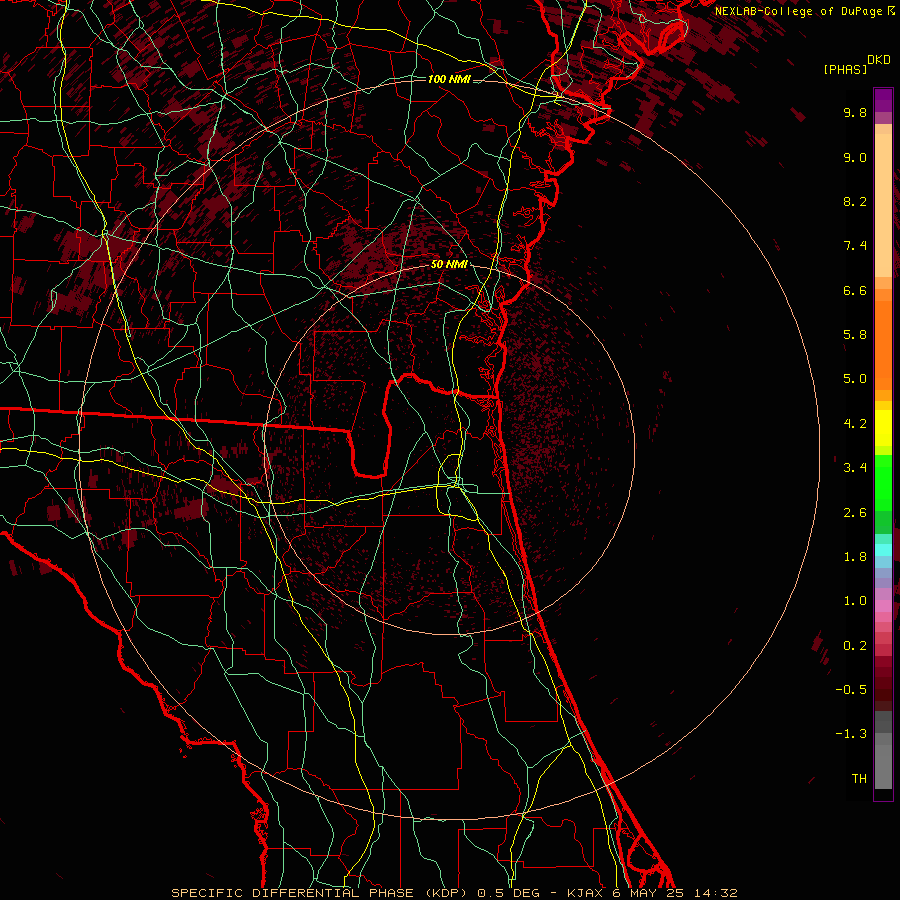Select the 6.6 value on the scale
Screen dimensions: 900x900
pyautogui.click(x=855, y=290)
